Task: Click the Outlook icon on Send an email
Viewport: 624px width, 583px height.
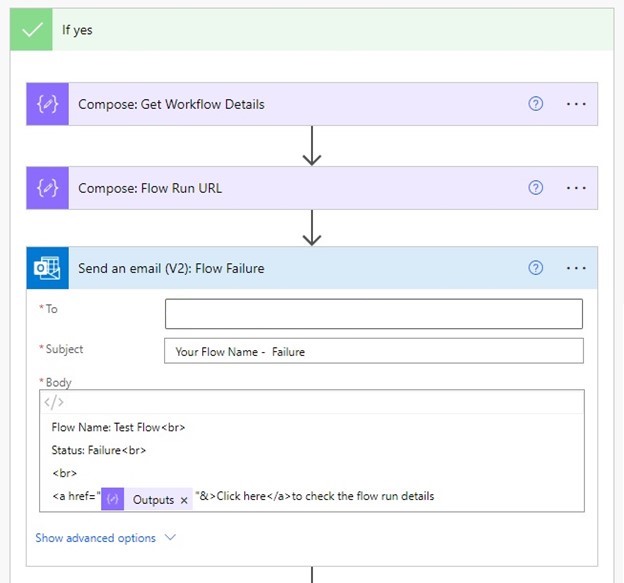Action: point(47,268)
